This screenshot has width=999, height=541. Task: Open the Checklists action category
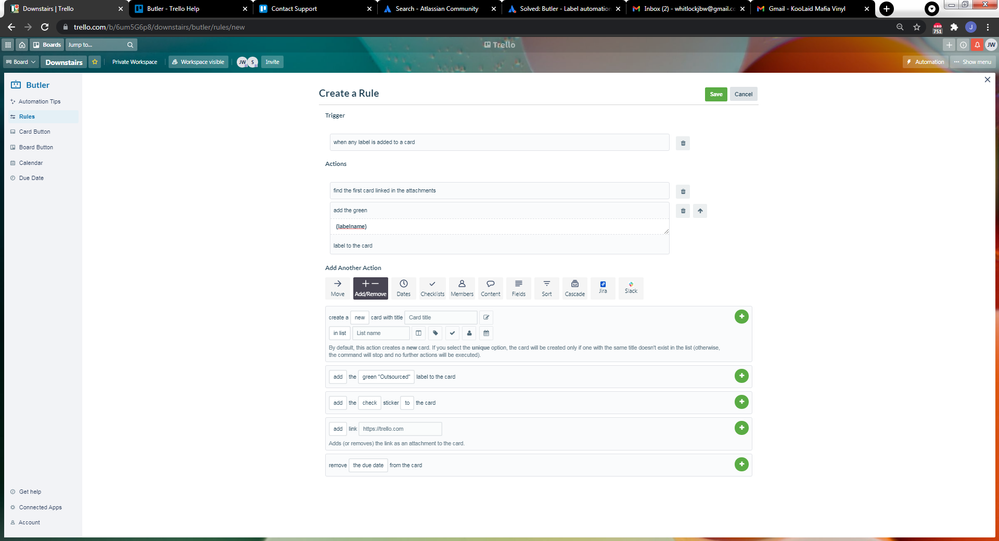click(x=432, y=288)
